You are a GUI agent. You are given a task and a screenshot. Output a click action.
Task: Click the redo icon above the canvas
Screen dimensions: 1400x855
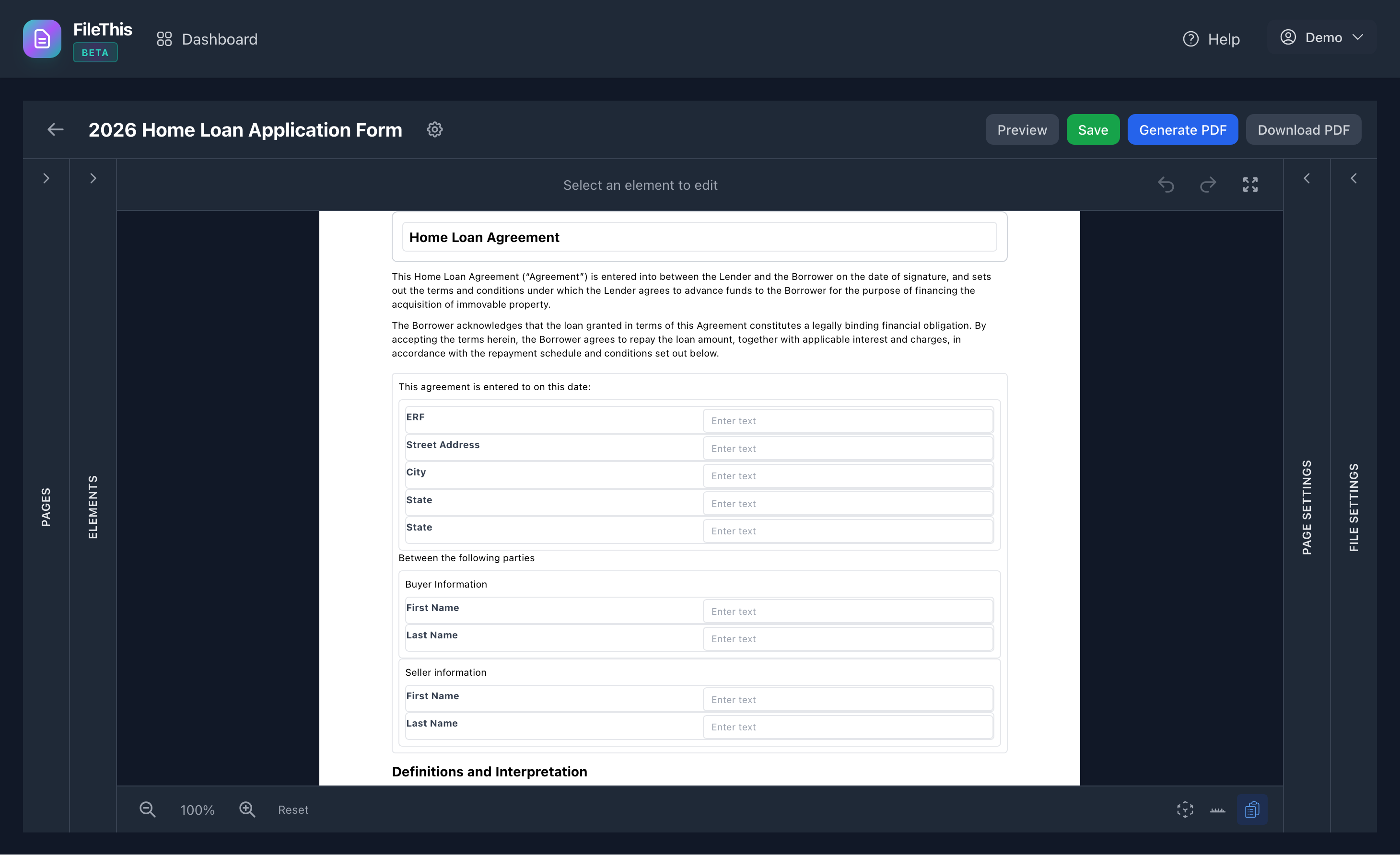pyautogui.click(x=1209, y=185)
